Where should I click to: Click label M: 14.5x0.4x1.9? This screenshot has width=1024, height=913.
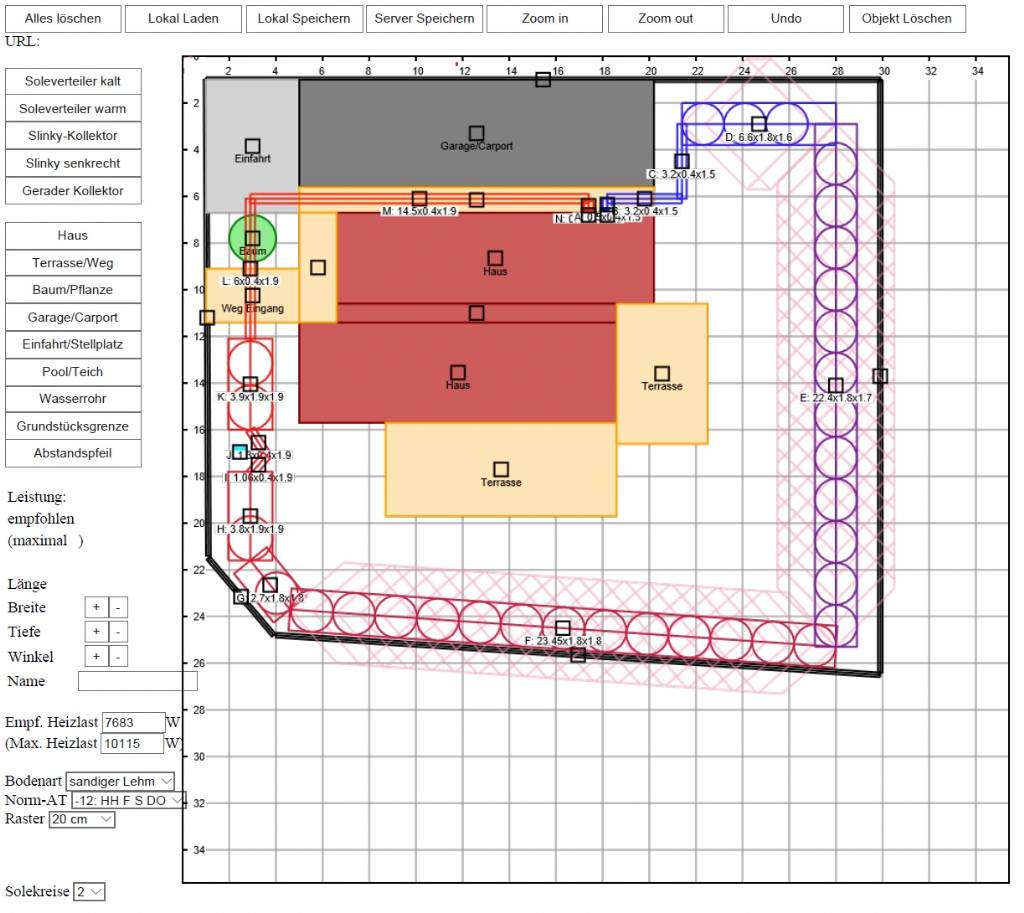419,212
